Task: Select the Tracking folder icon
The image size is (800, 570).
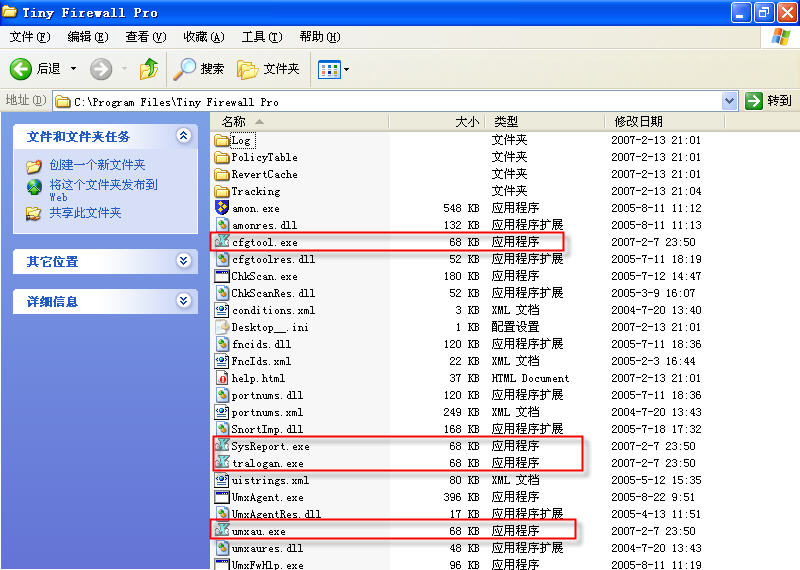Action: (221, 191)
